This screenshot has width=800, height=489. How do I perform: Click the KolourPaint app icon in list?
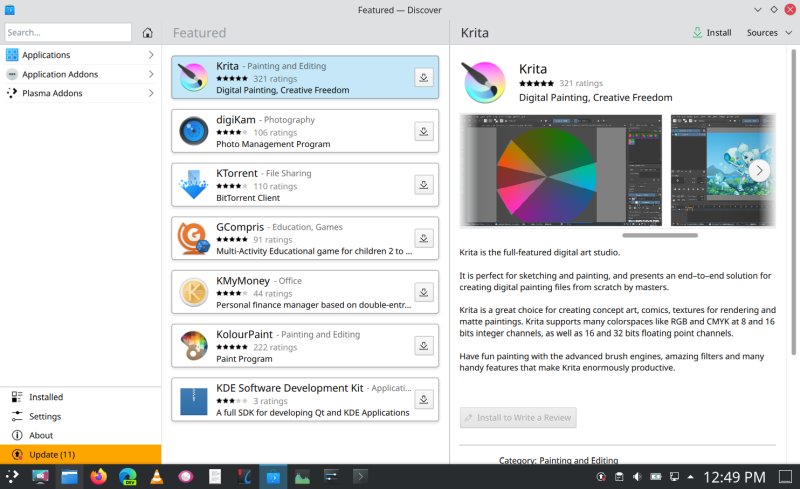(x=193, y=346)
